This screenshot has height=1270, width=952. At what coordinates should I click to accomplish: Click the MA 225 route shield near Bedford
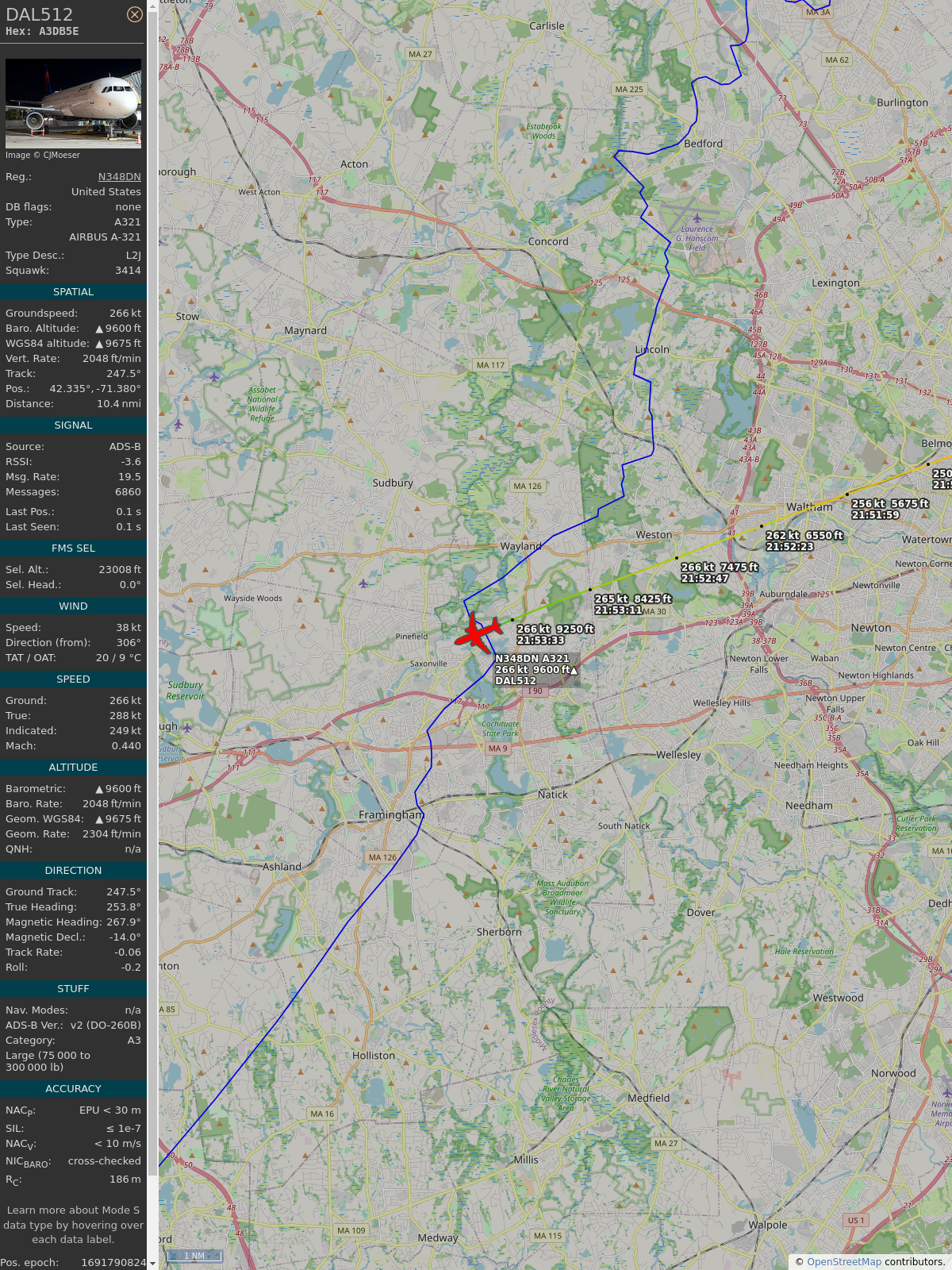(x=629, y=89)
